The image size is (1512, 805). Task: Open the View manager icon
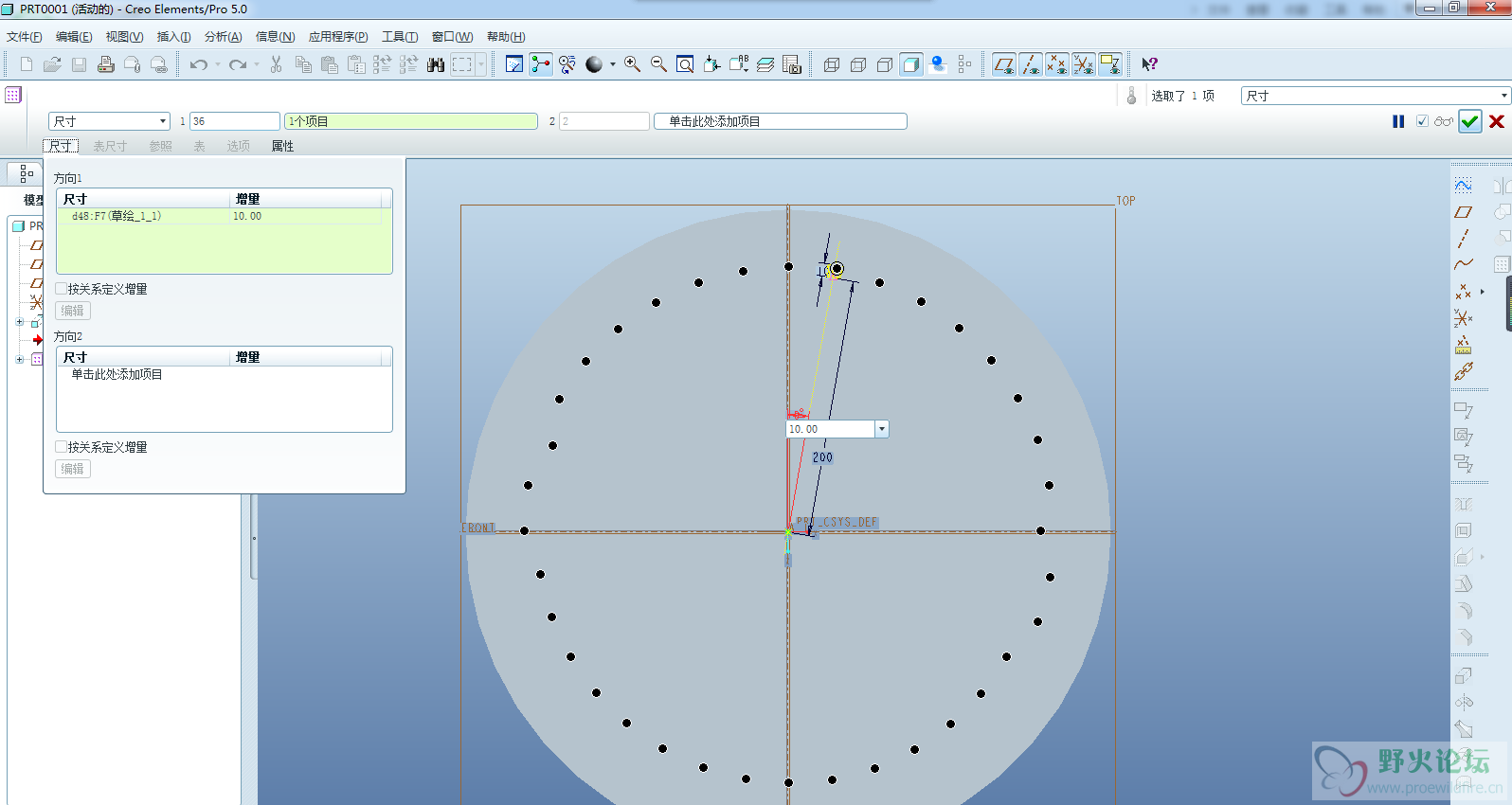(792, 64)
